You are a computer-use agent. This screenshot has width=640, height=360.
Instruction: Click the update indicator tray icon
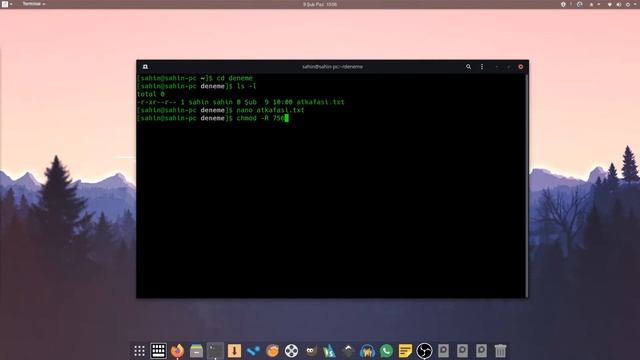[580, 4]
